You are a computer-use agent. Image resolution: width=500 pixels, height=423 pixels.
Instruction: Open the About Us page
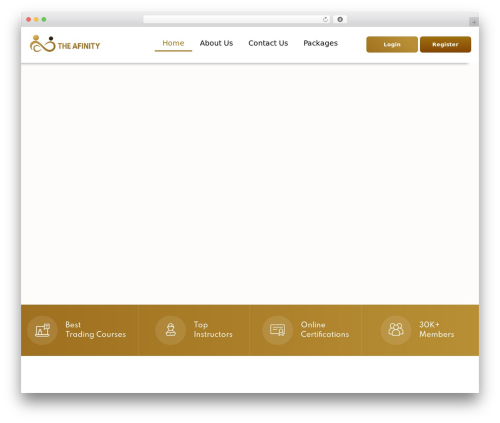216,43
